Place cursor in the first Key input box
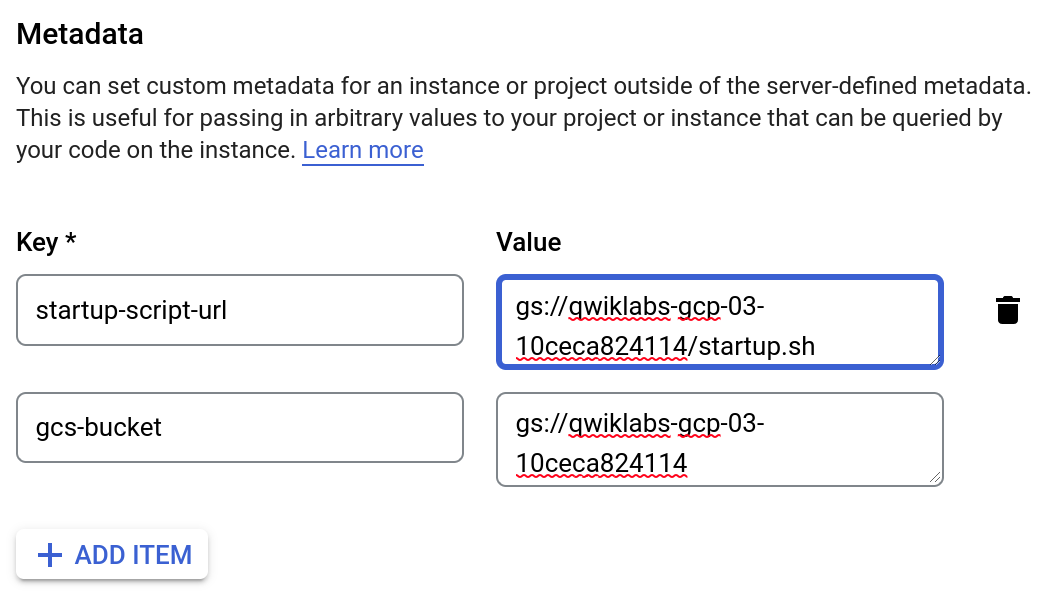 [240, 310]
